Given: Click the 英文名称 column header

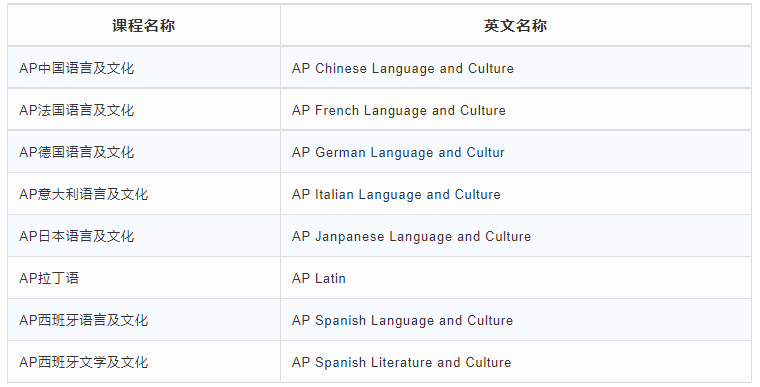Looking at the screenshot, I should (516, 26).
